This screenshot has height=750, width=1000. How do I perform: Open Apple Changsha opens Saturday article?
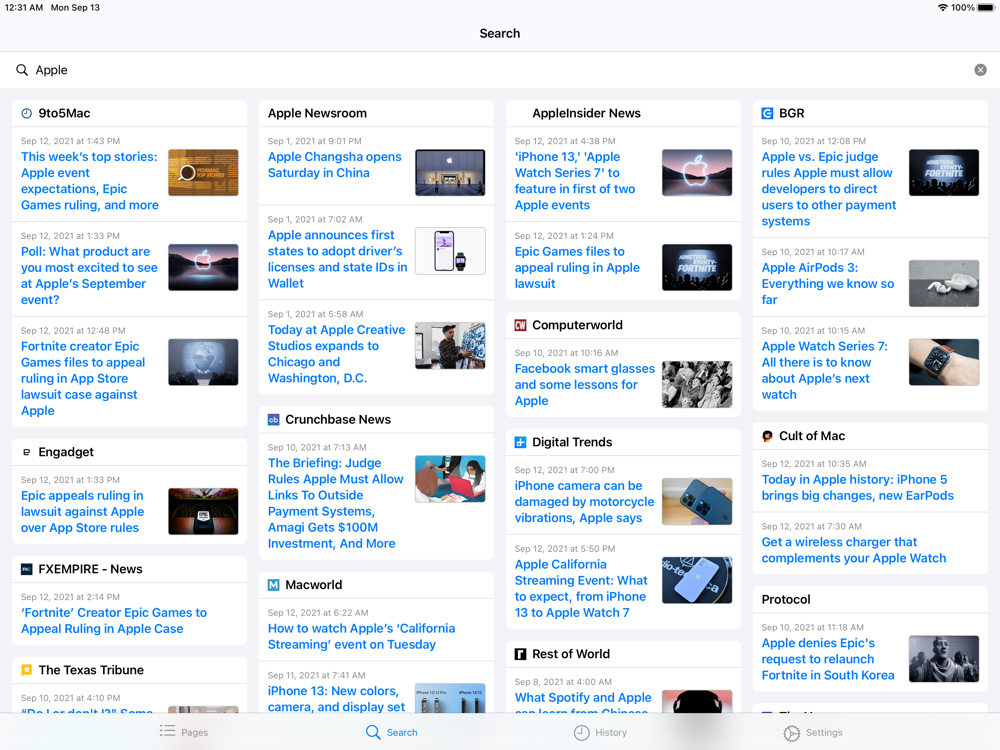point(334,165)
